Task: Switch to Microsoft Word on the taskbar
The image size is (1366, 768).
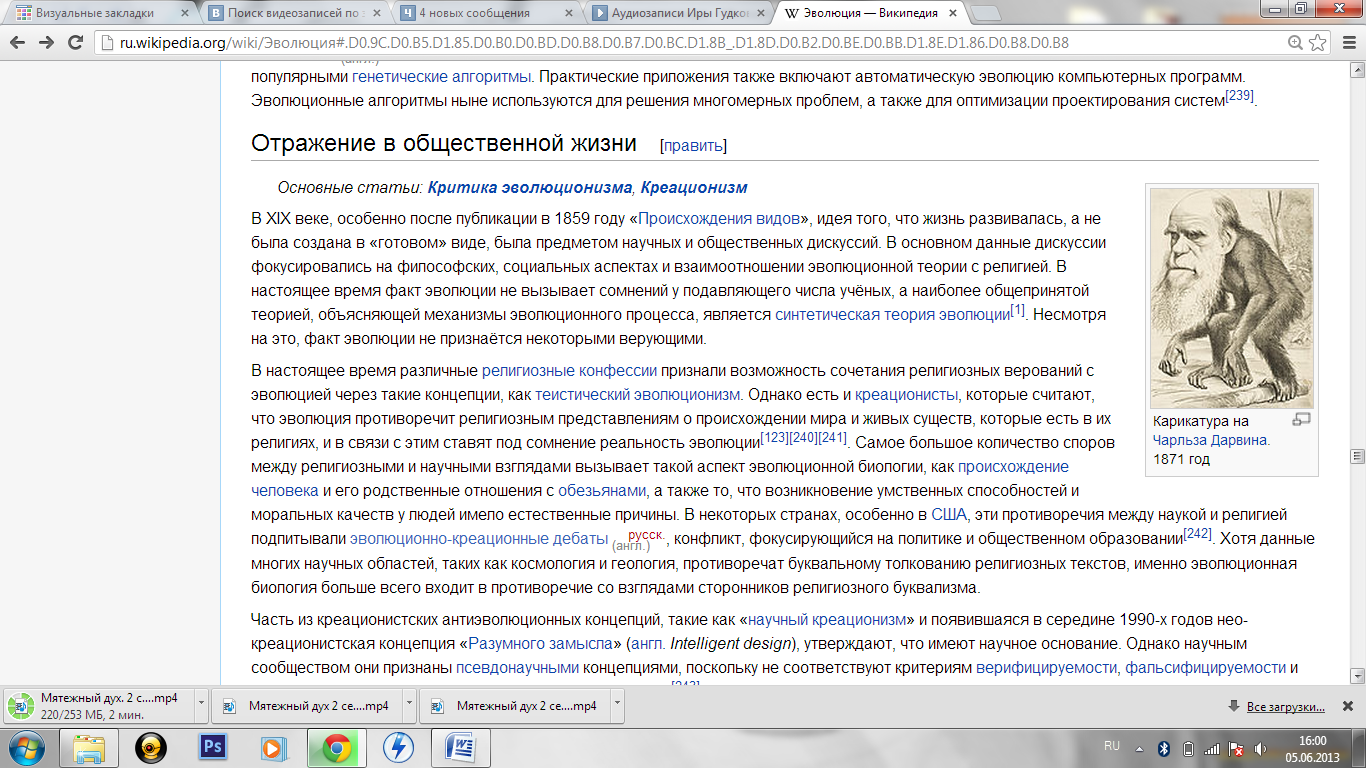Action: (x=460, y=748)
